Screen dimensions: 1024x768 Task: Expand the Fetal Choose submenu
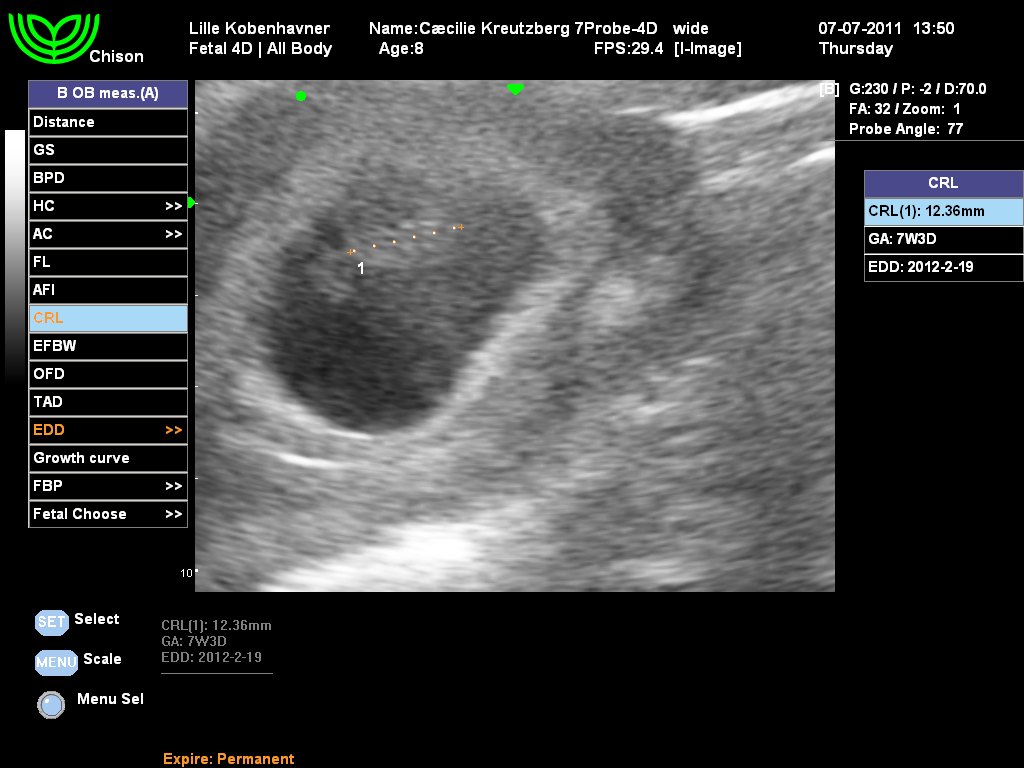173,514
